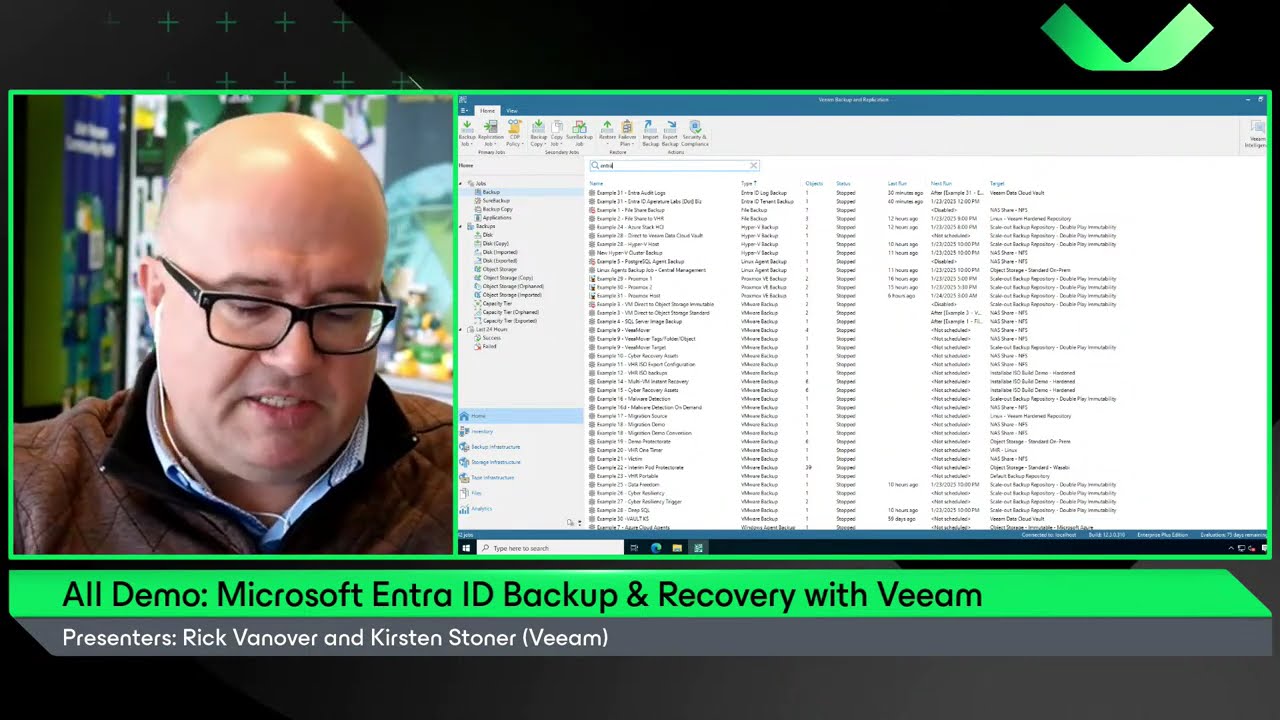This screenshot has width=1280, height=720.
Task: Collapse the Jobs tree node
Action: pyautogui.click(x=462, y=184)
